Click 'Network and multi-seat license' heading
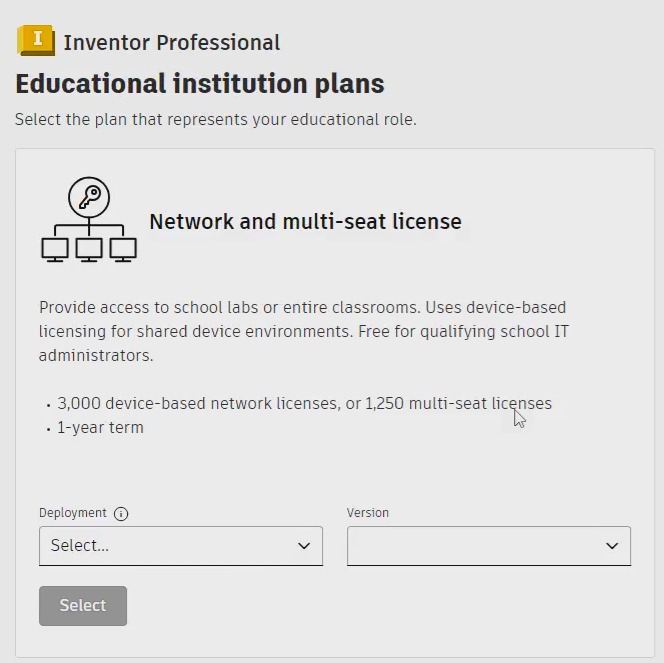This screenshot has height=663, width=664. [305, 221]
